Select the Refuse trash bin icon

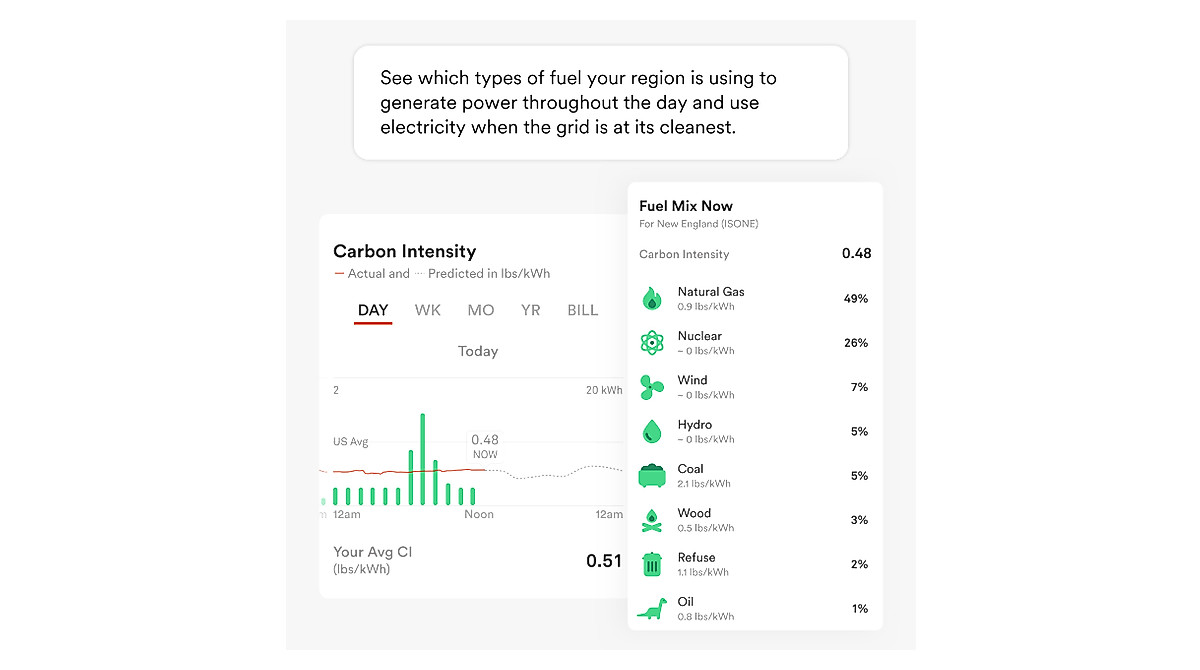(652, 563)
